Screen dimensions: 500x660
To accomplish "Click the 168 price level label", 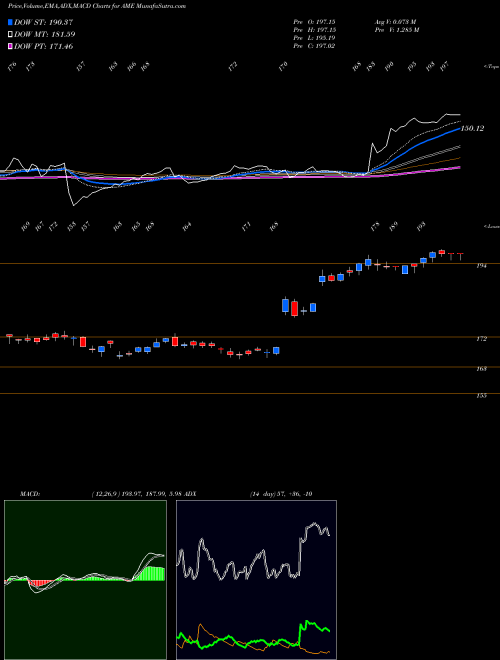I will (482, 369).
